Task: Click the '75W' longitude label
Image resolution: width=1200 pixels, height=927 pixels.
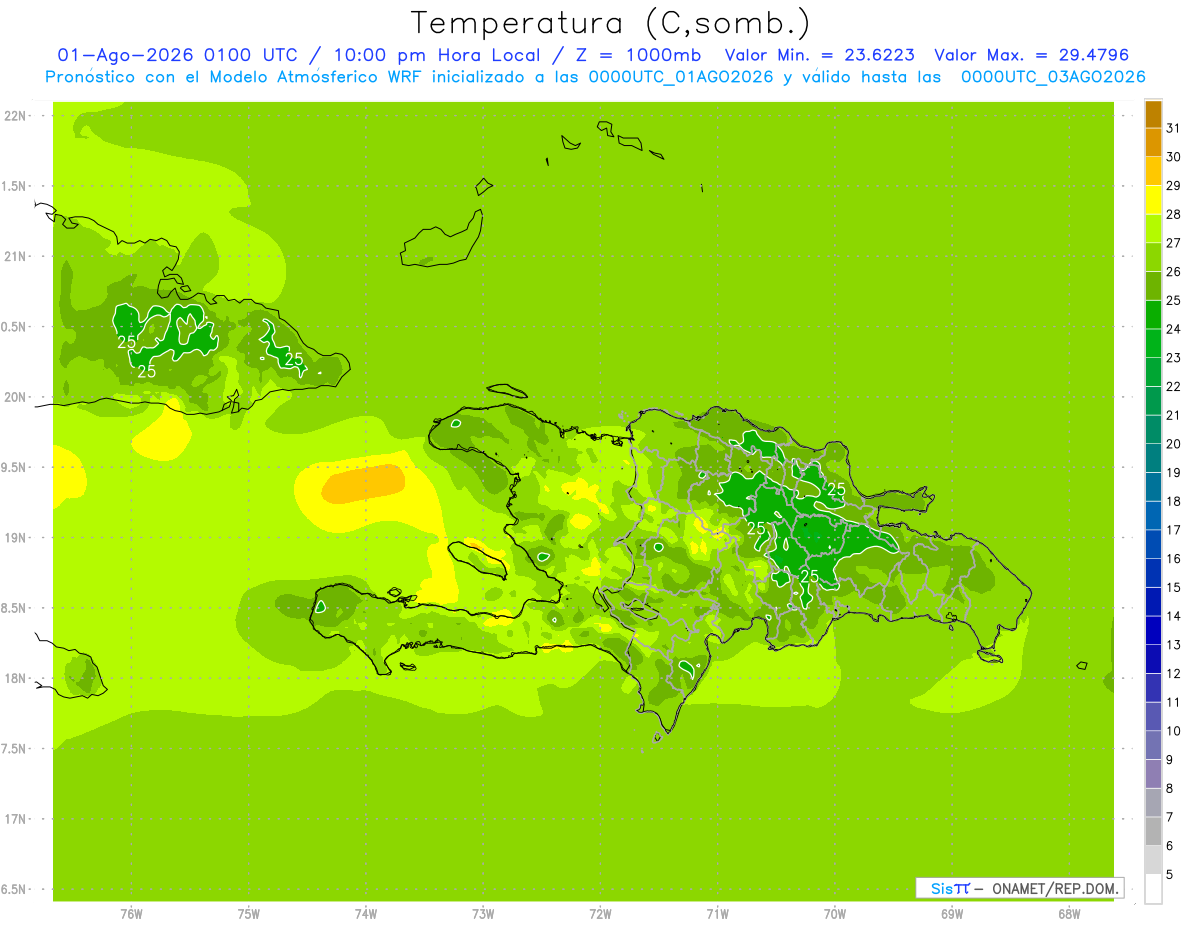Action: [x=249, y=914]
